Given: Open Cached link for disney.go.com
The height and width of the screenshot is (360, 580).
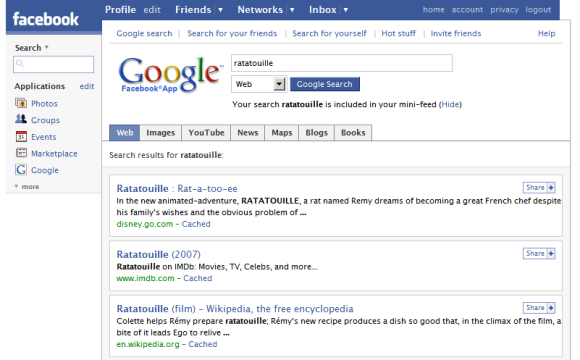Looking at the screenshot, I should click(196, 224).
